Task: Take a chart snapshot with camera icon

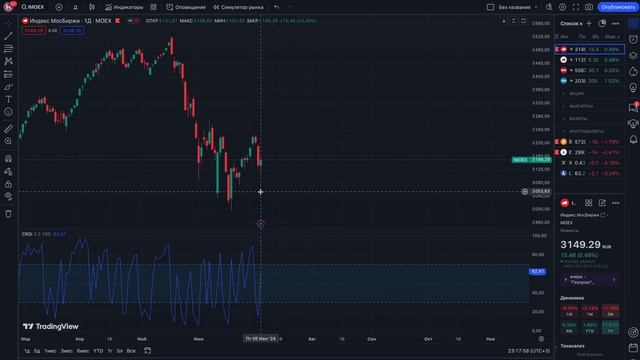Action: tap(589, 7)
